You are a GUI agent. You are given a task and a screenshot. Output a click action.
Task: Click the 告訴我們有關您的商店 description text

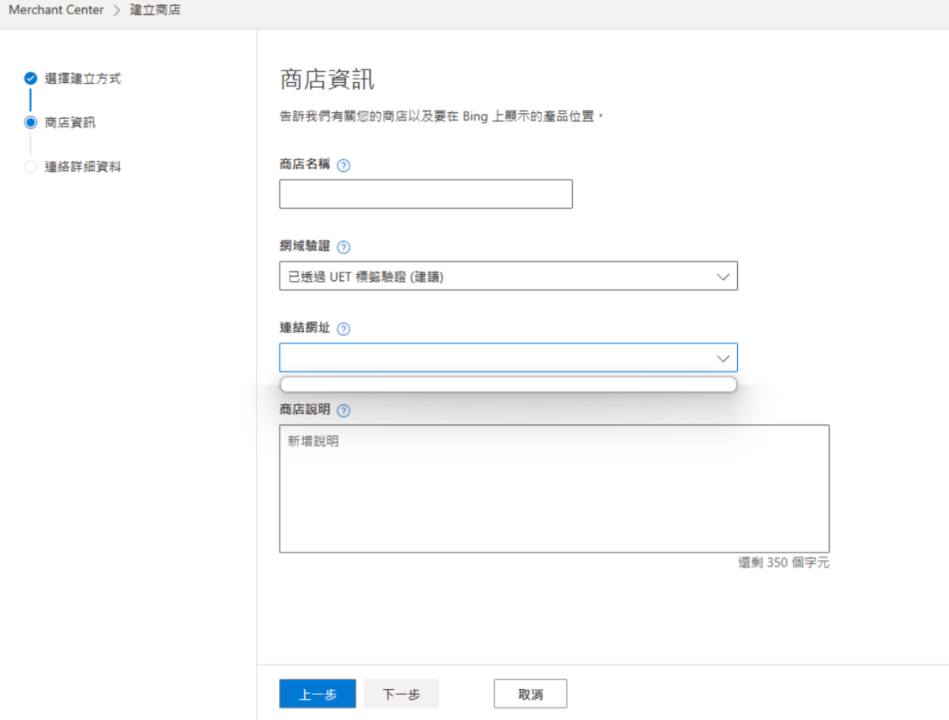tap(441, 116)
